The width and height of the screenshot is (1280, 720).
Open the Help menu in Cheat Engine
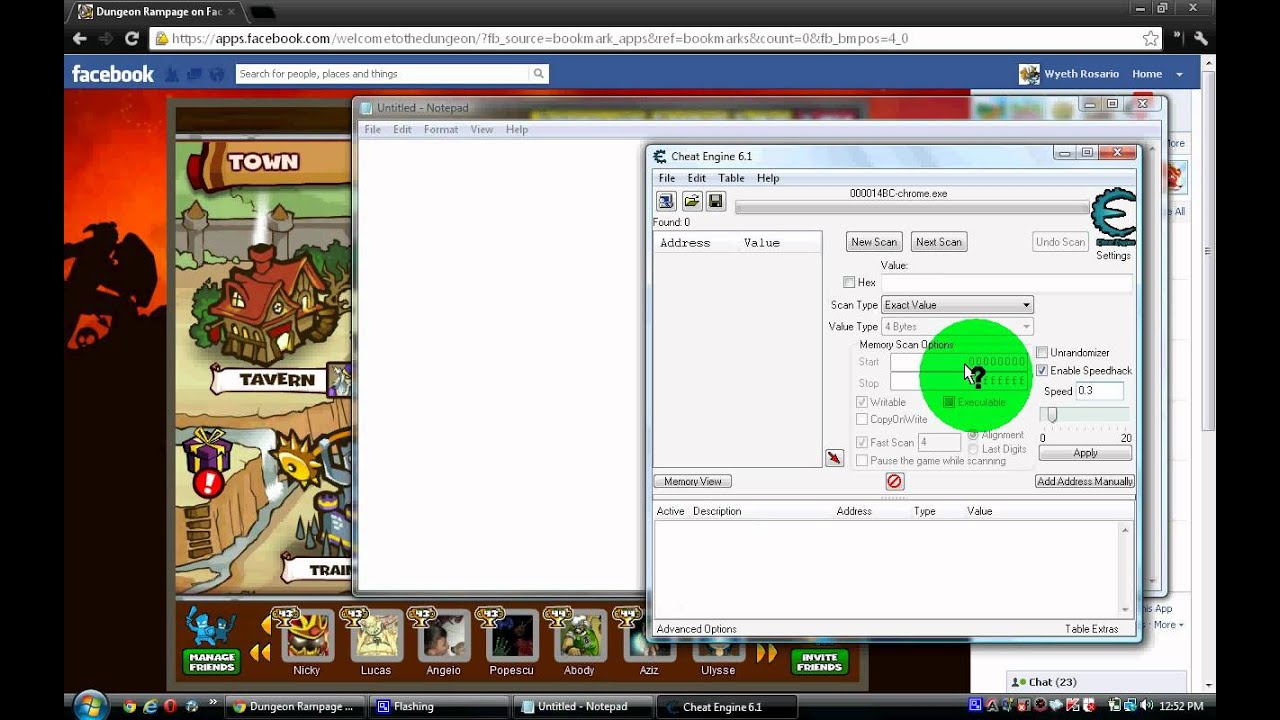[768, 178]
